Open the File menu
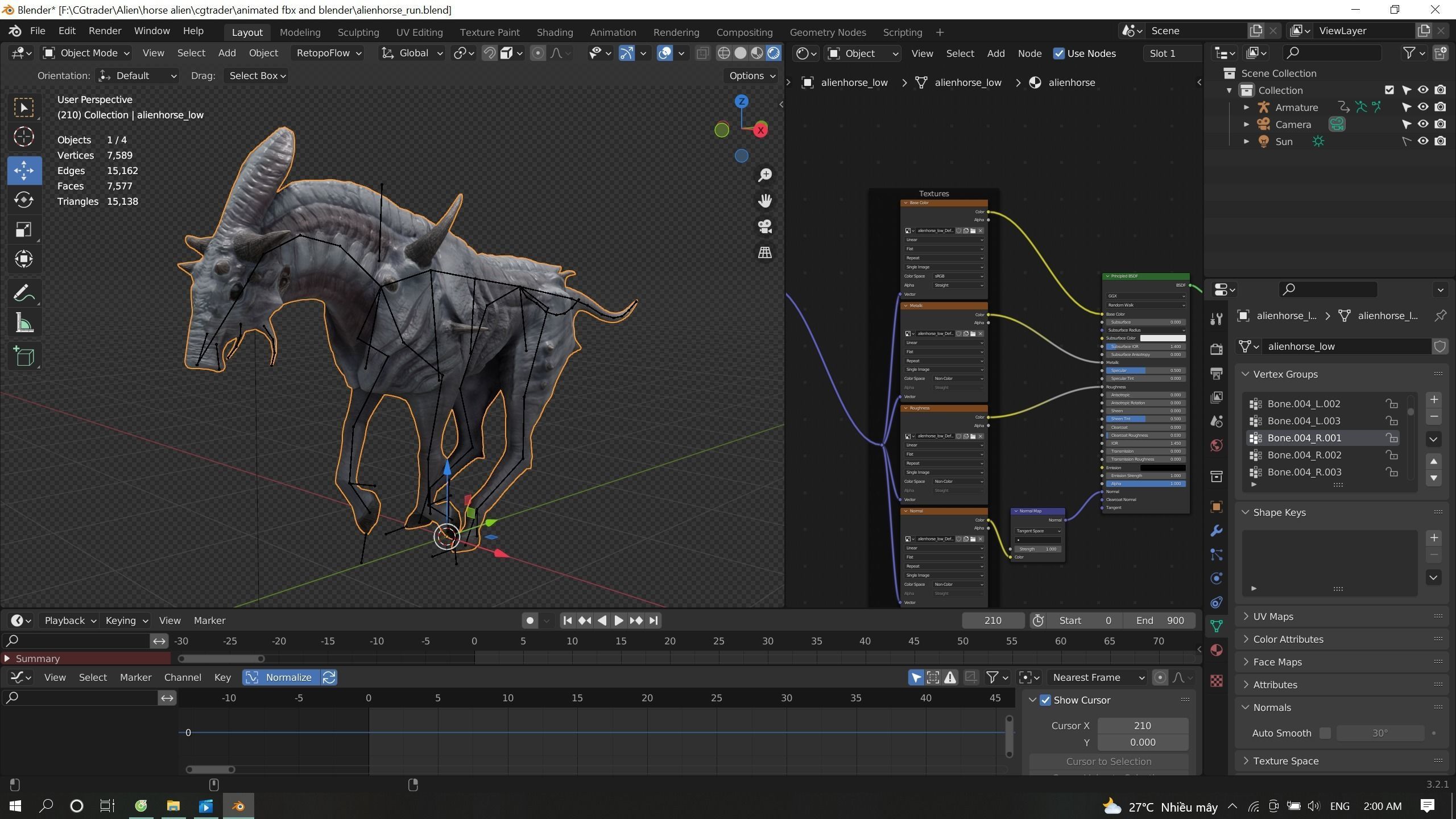Screen dimensions: 1456x819 click(38, 31)
